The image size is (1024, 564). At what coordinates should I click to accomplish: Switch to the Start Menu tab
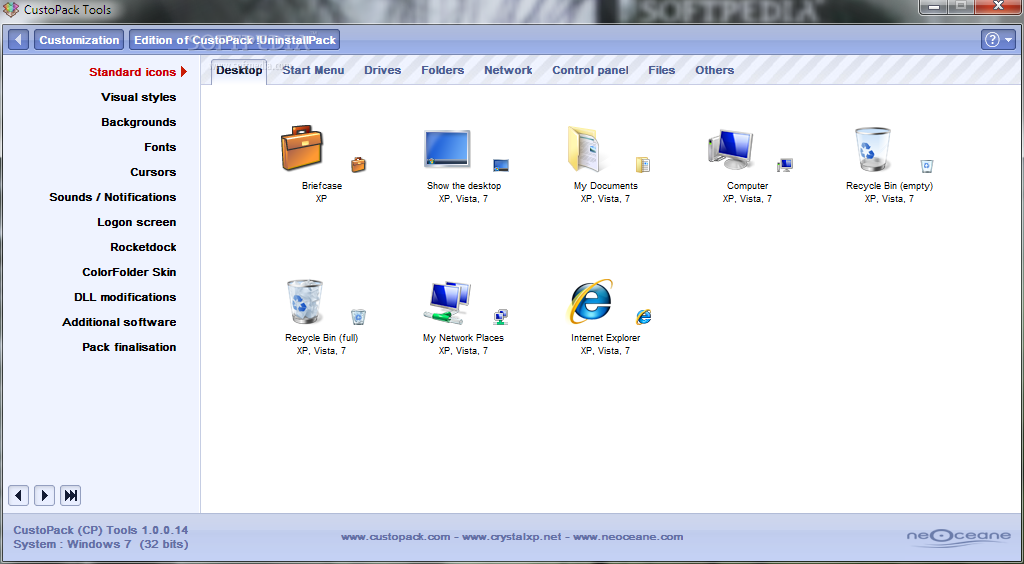(x=313, y=70)
